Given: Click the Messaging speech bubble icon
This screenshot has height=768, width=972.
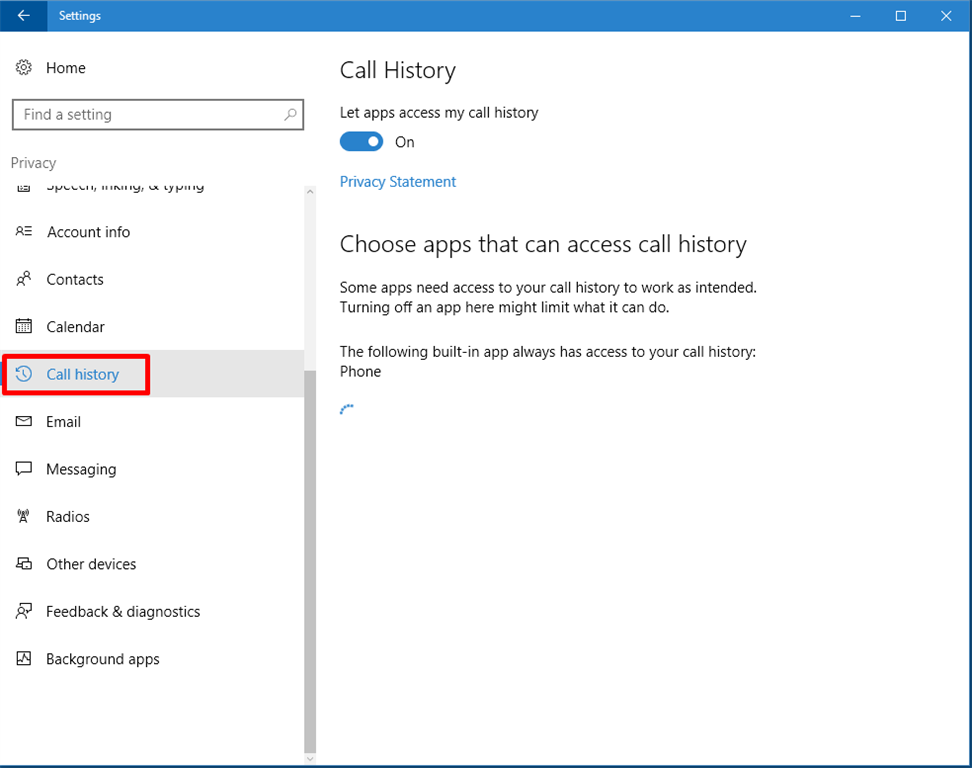Looking at the screenshot, I should point(24,469).
